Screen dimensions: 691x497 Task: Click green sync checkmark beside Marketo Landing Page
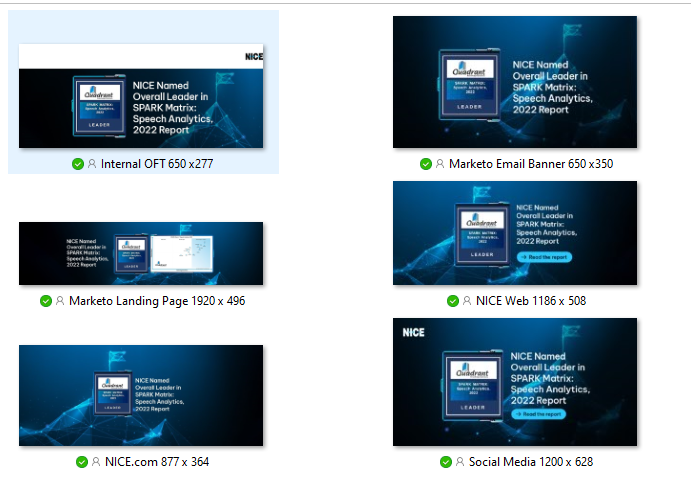coord(46,301)
